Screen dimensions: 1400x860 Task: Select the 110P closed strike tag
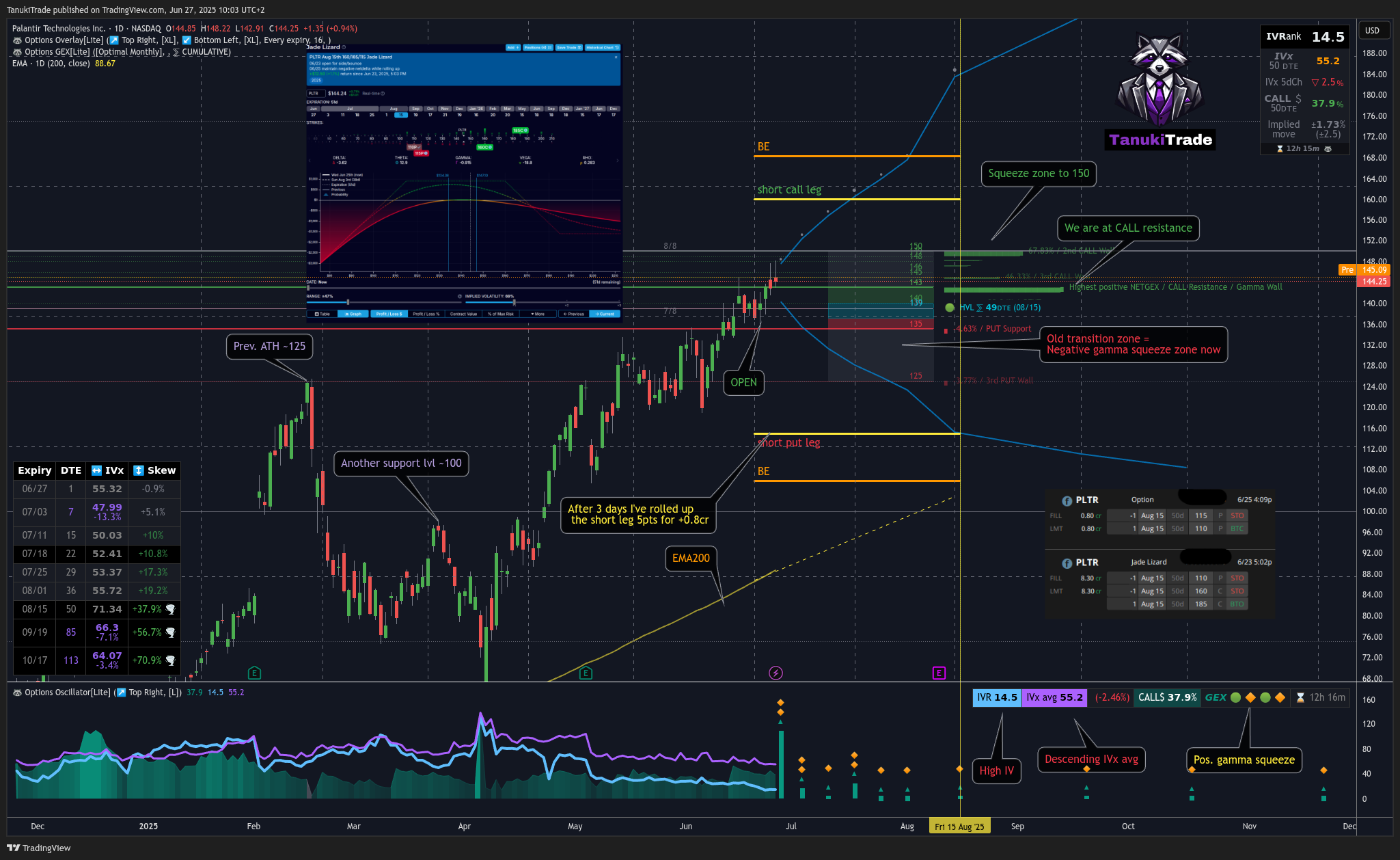[x=414, y=147]
